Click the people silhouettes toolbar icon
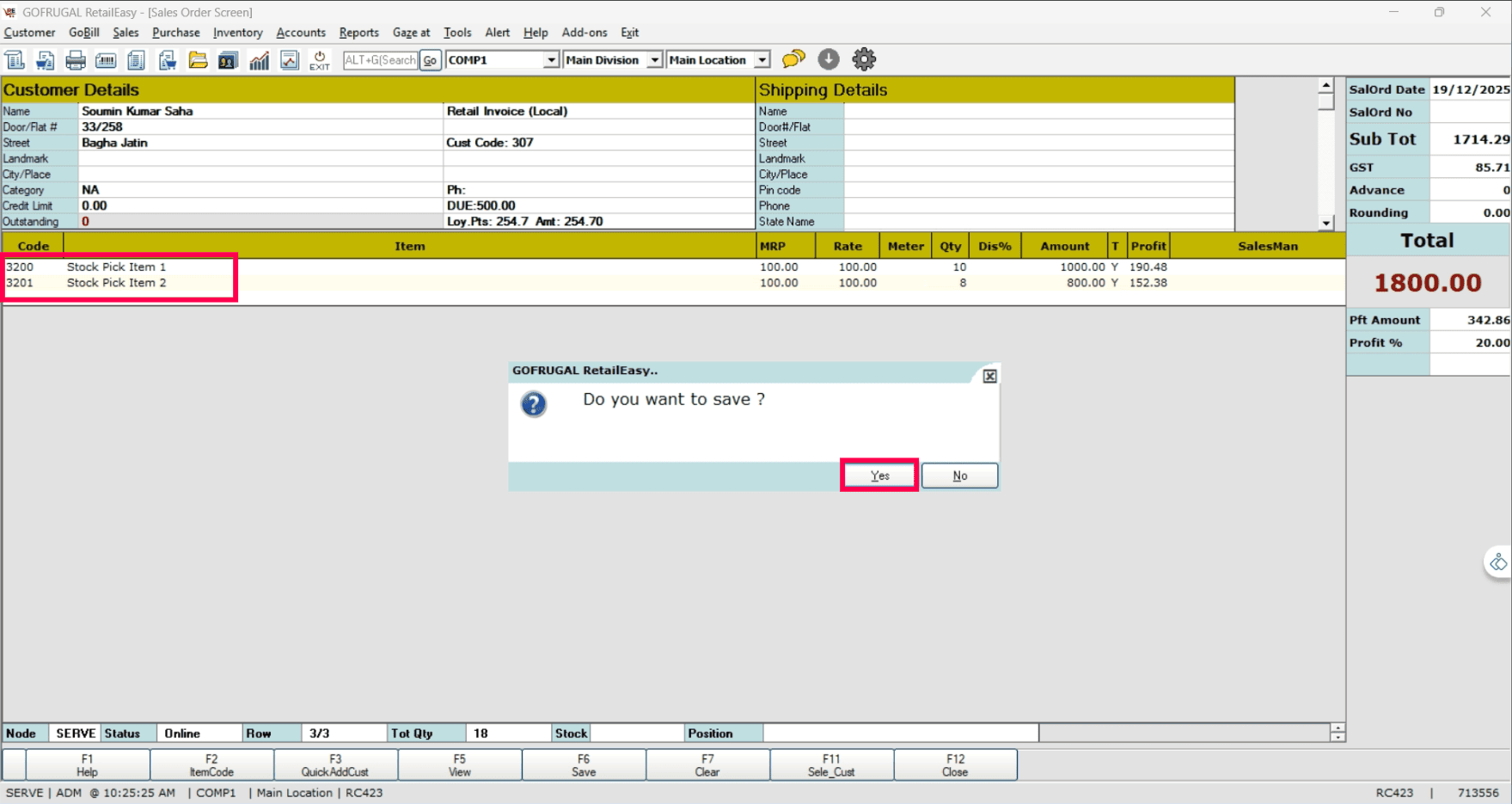Viewport: 1512px width, 804px height. [228, 60]
